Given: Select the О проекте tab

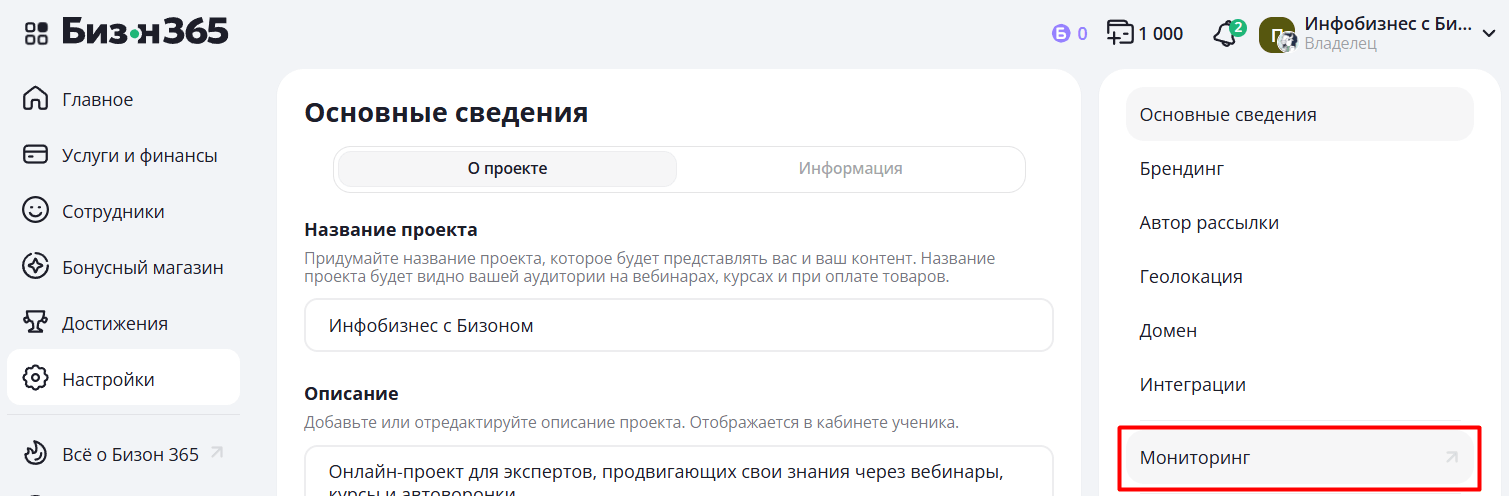Looking at the screenshot, I should coord(507,169).
